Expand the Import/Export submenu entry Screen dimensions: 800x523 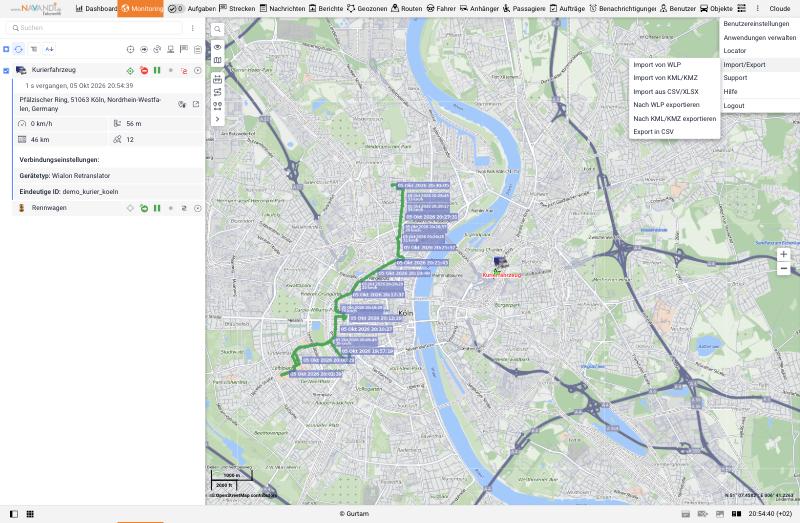click(x=760, y=65)
